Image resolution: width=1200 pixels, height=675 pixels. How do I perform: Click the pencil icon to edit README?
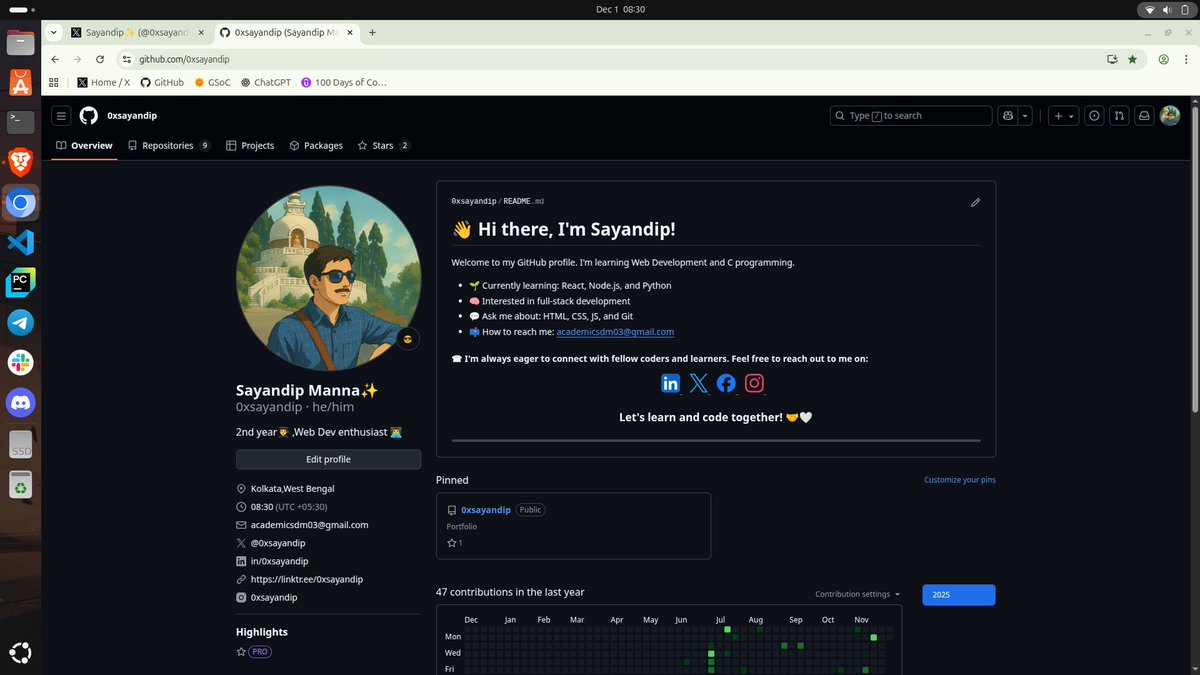tap(975, 202)
